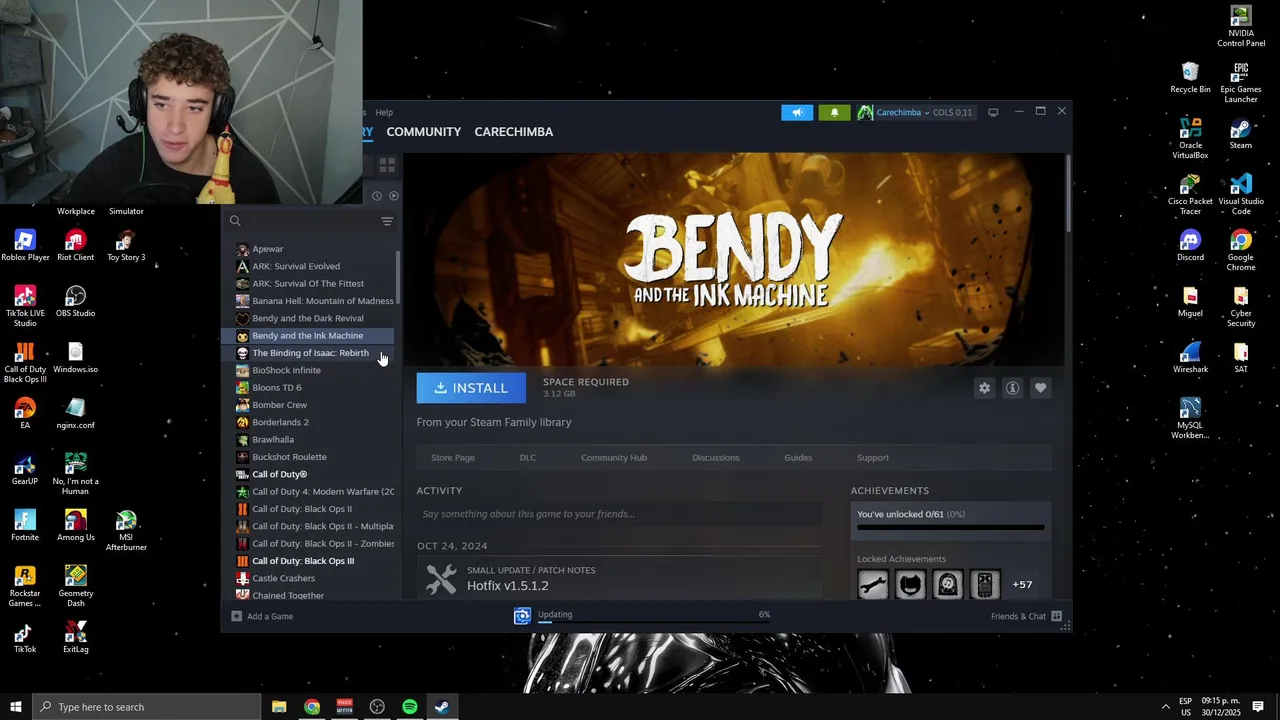
Task: Add game to favorites heart icon
Action: click(x=1040, y=388)
